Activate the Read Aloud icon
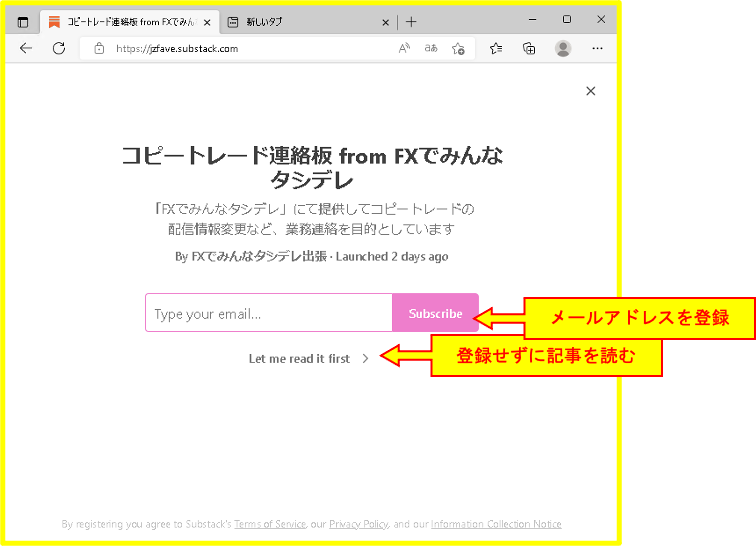This screenshot has height=546, width=756. (x=404, y=48)
